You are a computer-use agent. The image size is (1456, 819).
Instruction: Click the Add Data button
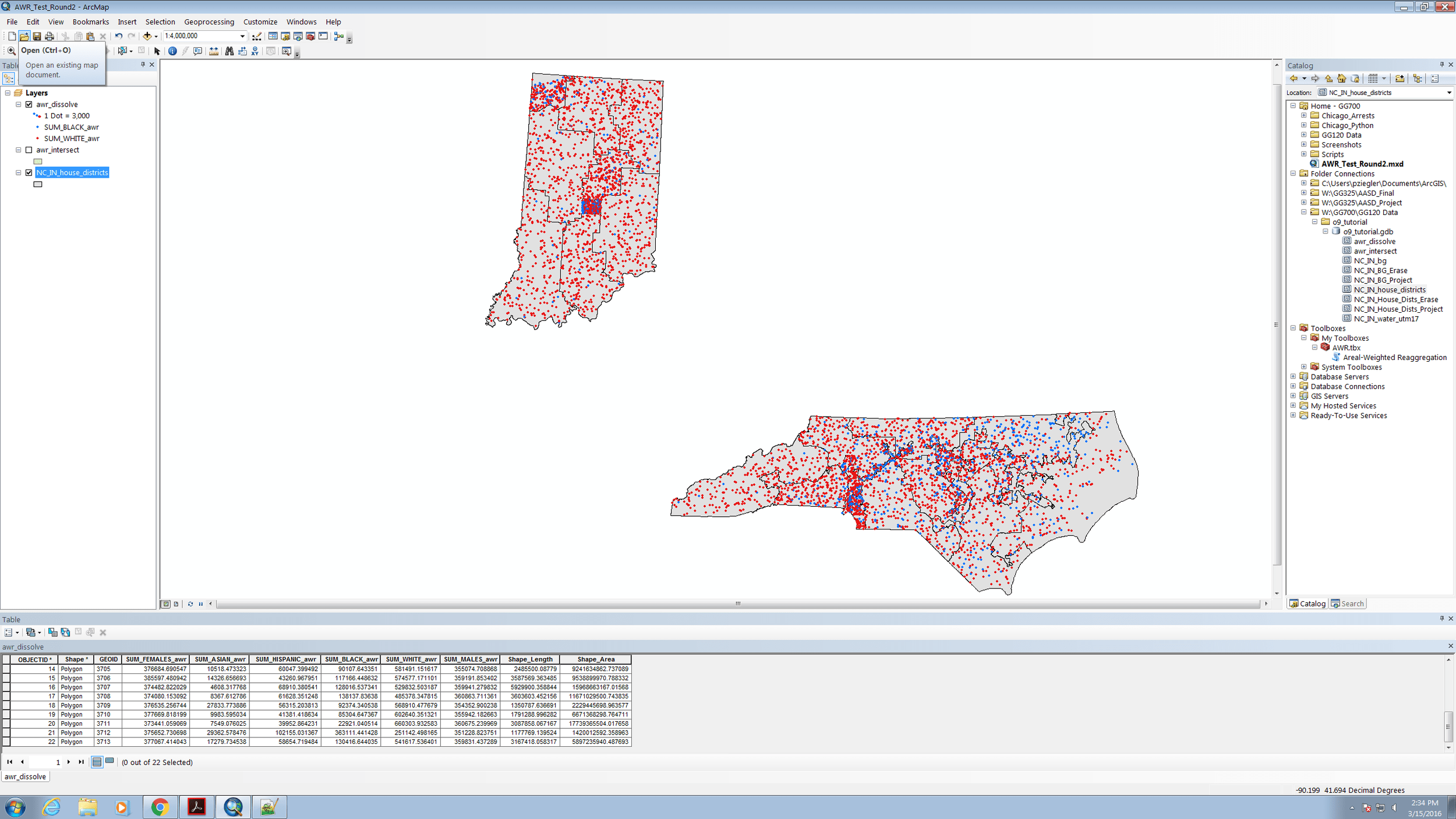[x=147, y=36]
